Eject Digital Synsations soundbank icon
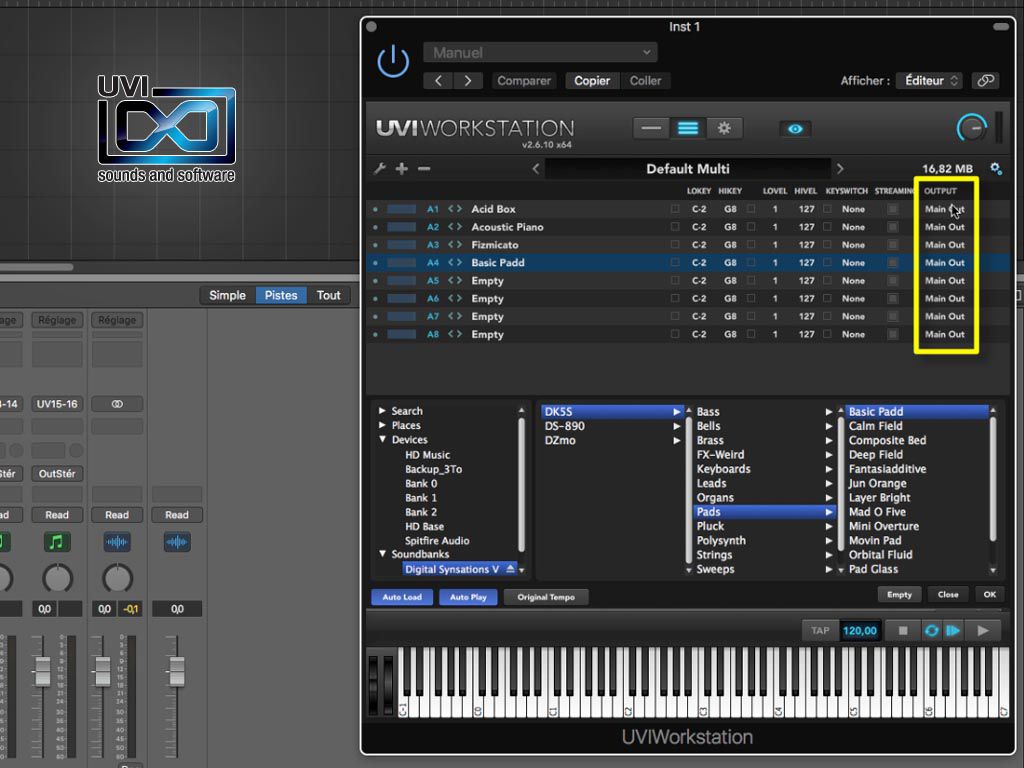The width and height of the screenshot is (1024, 768). 510,569
